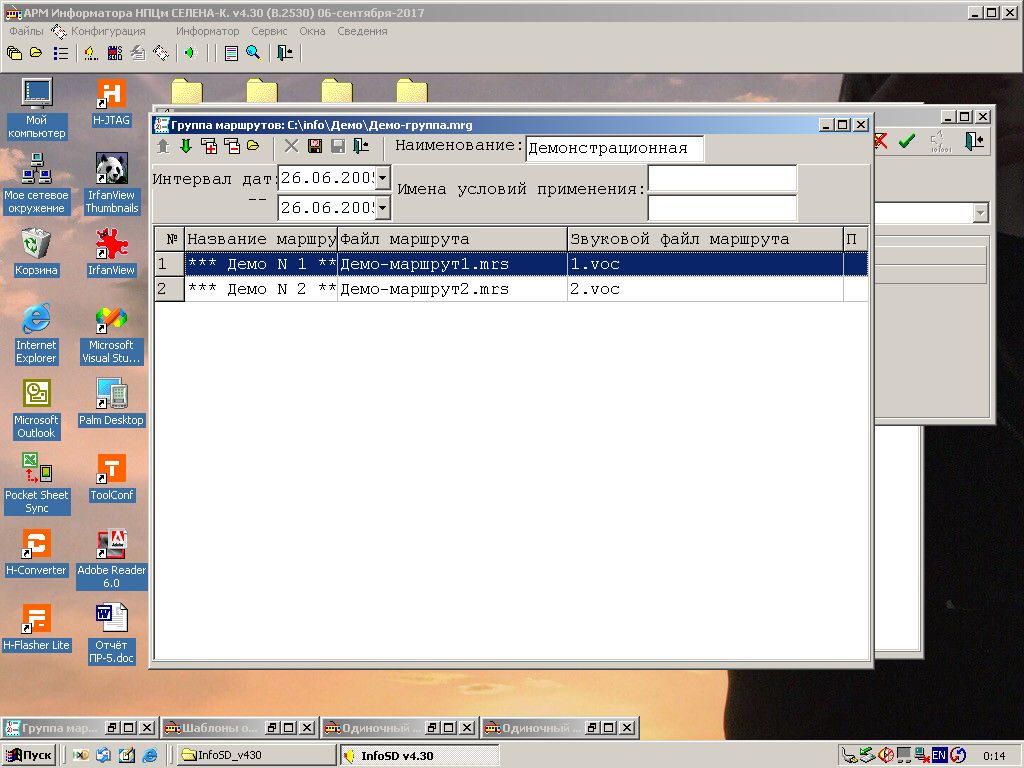The height and width of the screenshot is (768, 1024).
Task: Open the Пуск start button
Action: click(29, 755)
